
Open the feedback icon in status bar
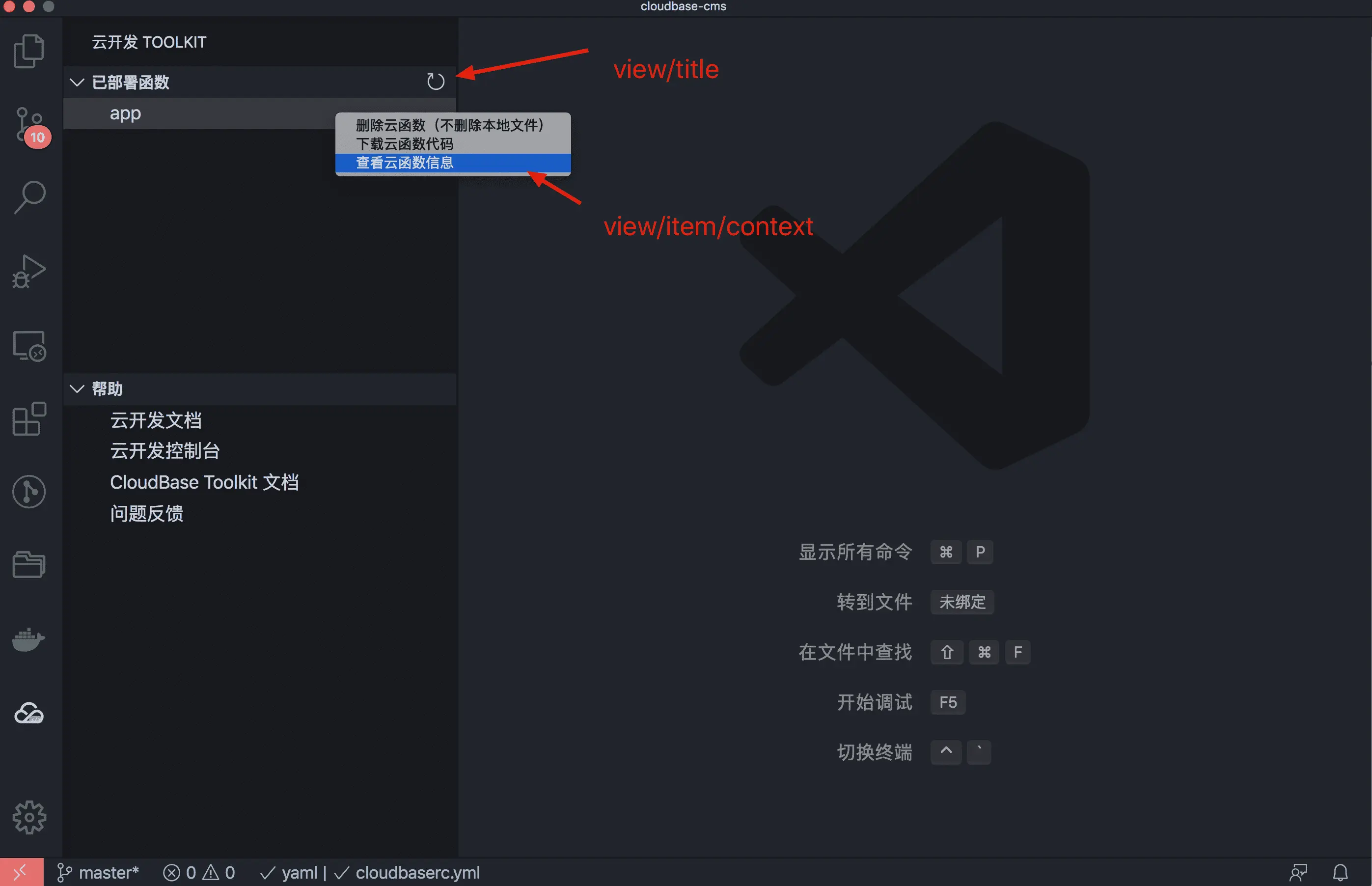point(1298,873)
